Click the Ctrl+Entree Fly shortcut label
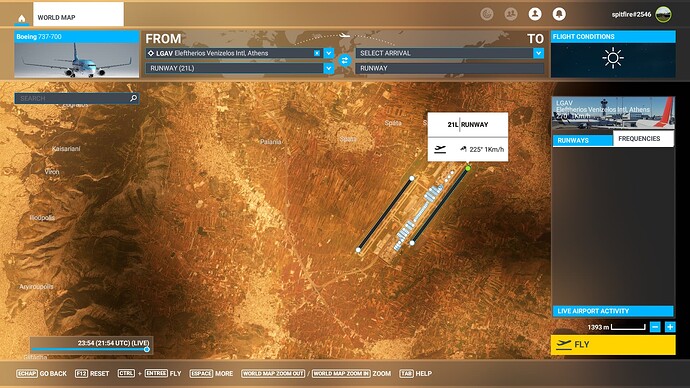690x388 pixels. pos(150,373)
